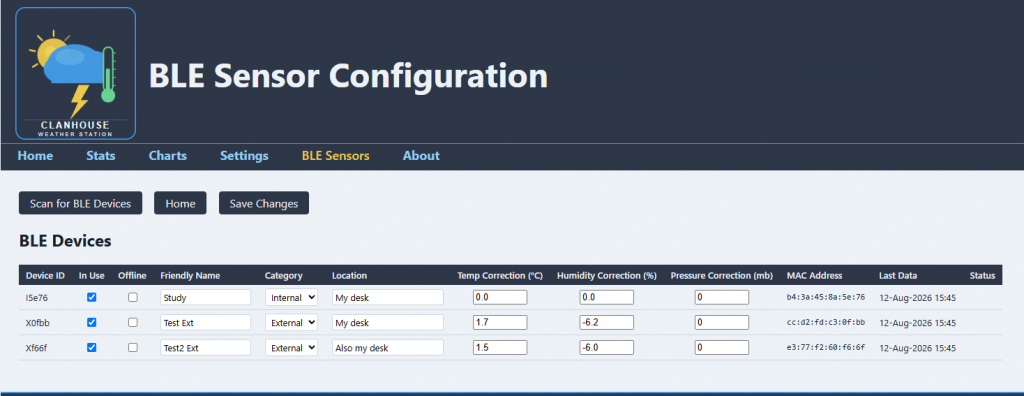1024x396 pixels.
Task: Open the About page
Action: pyautogui.click(x=421, y=156)
